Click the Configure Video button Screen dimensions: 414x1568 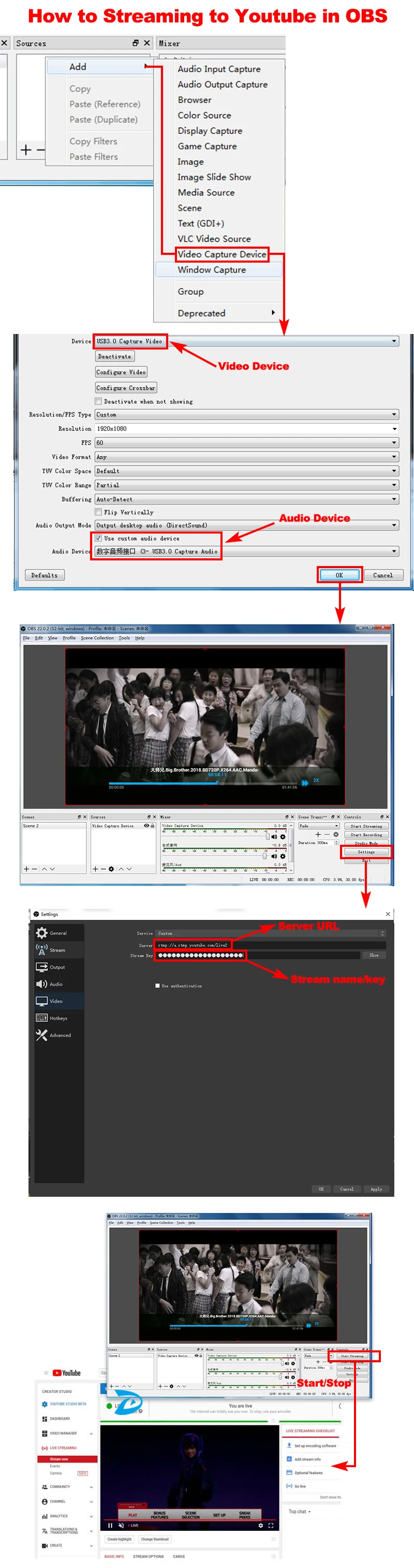tap(121, 372)
